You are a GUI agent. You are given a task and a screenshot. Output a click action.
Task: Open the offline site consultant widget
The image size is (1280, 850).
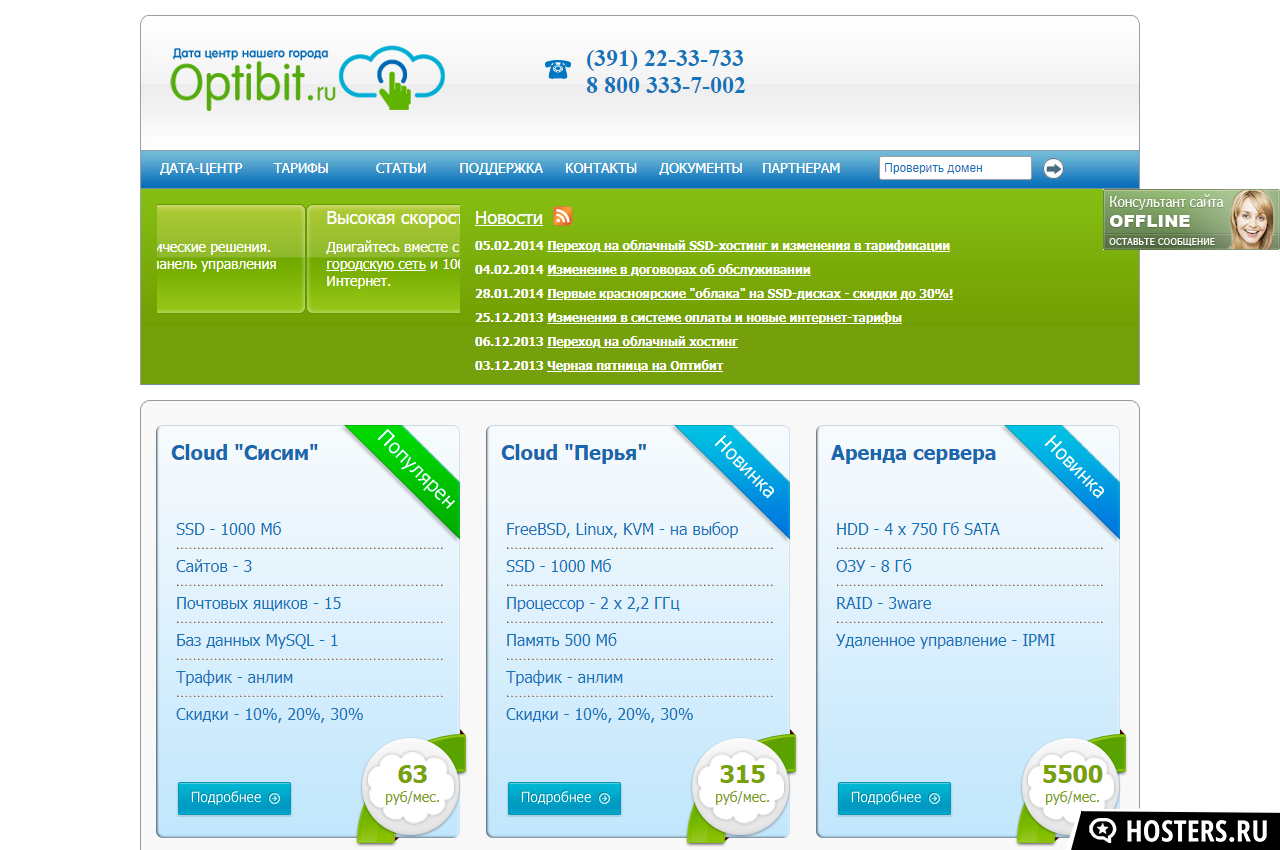[x=1191, y=219]
